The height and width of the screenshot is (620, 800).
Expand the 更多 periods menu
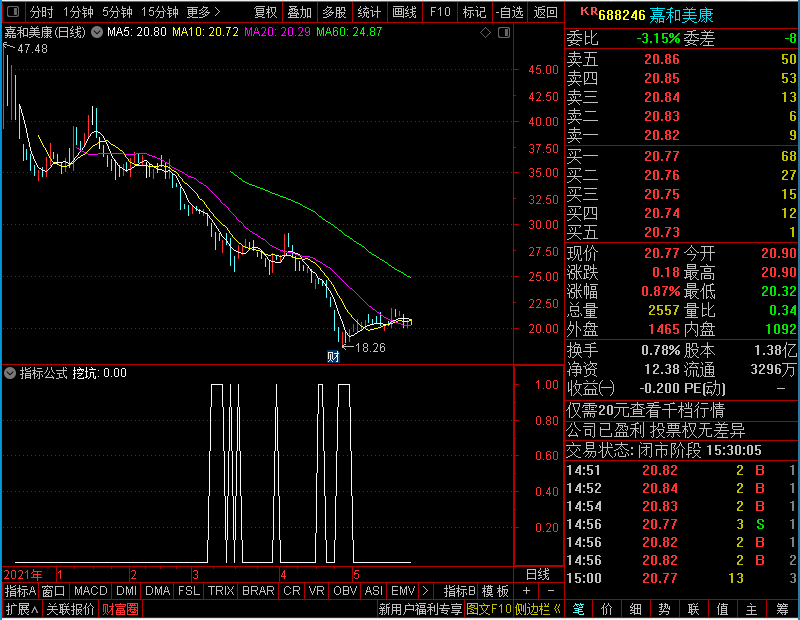(x=203, y=12)
